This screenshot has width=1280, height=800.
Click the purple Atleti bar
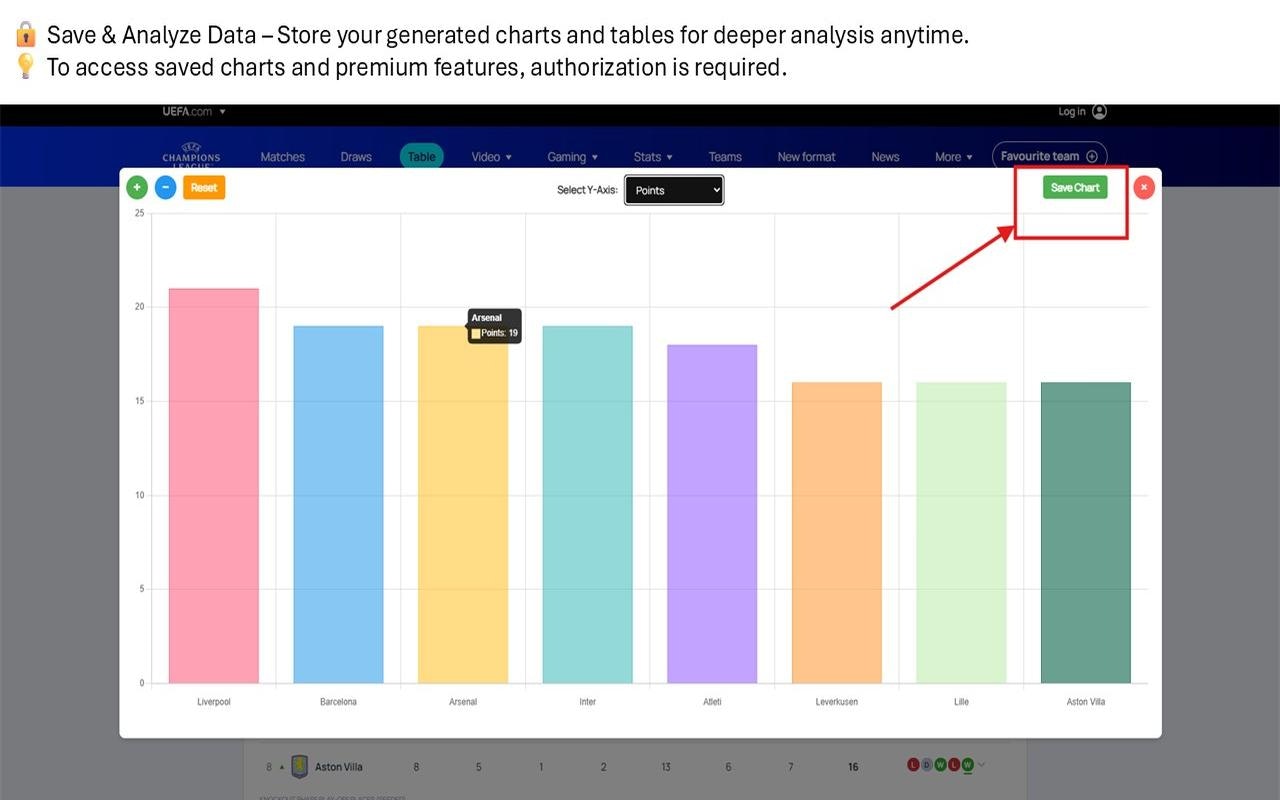pos(712,514)
